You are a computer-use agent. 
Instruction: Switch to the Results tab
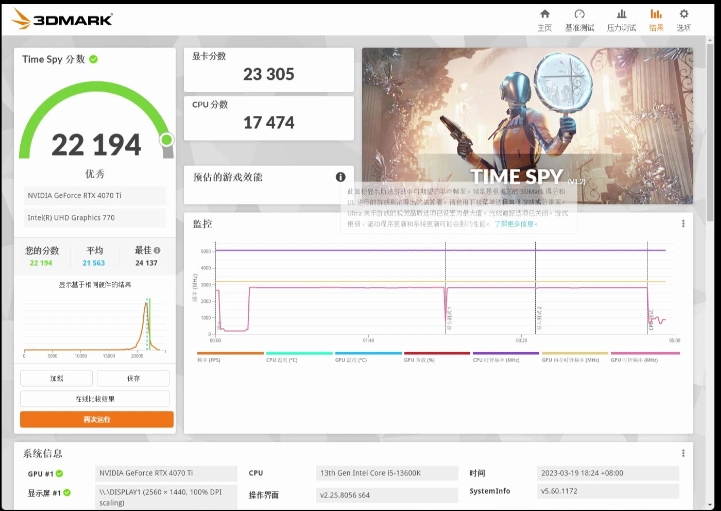pos(656,19)
